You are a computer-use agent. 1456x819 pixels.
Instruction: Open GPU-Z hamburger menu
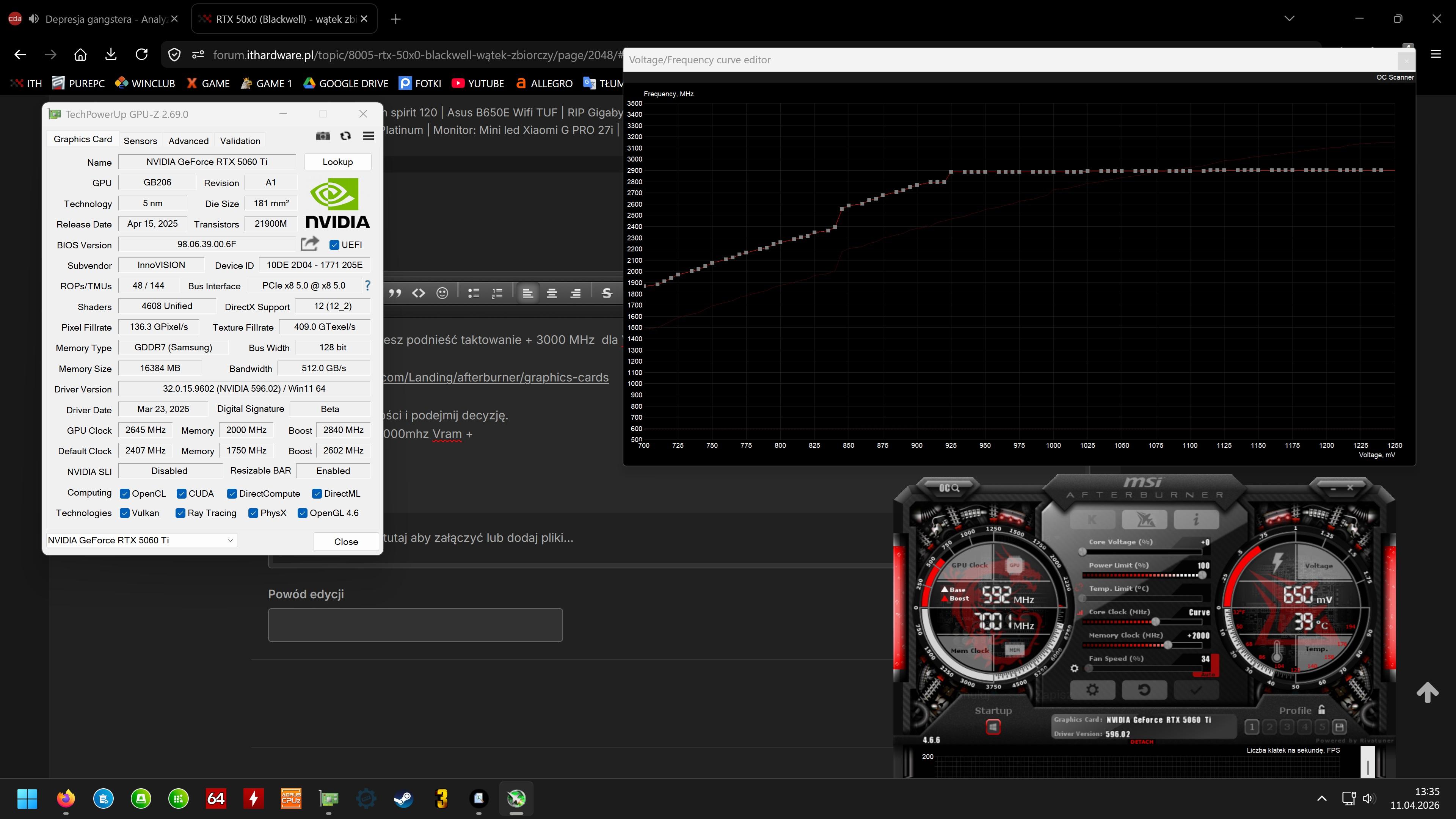coord(368,136)
